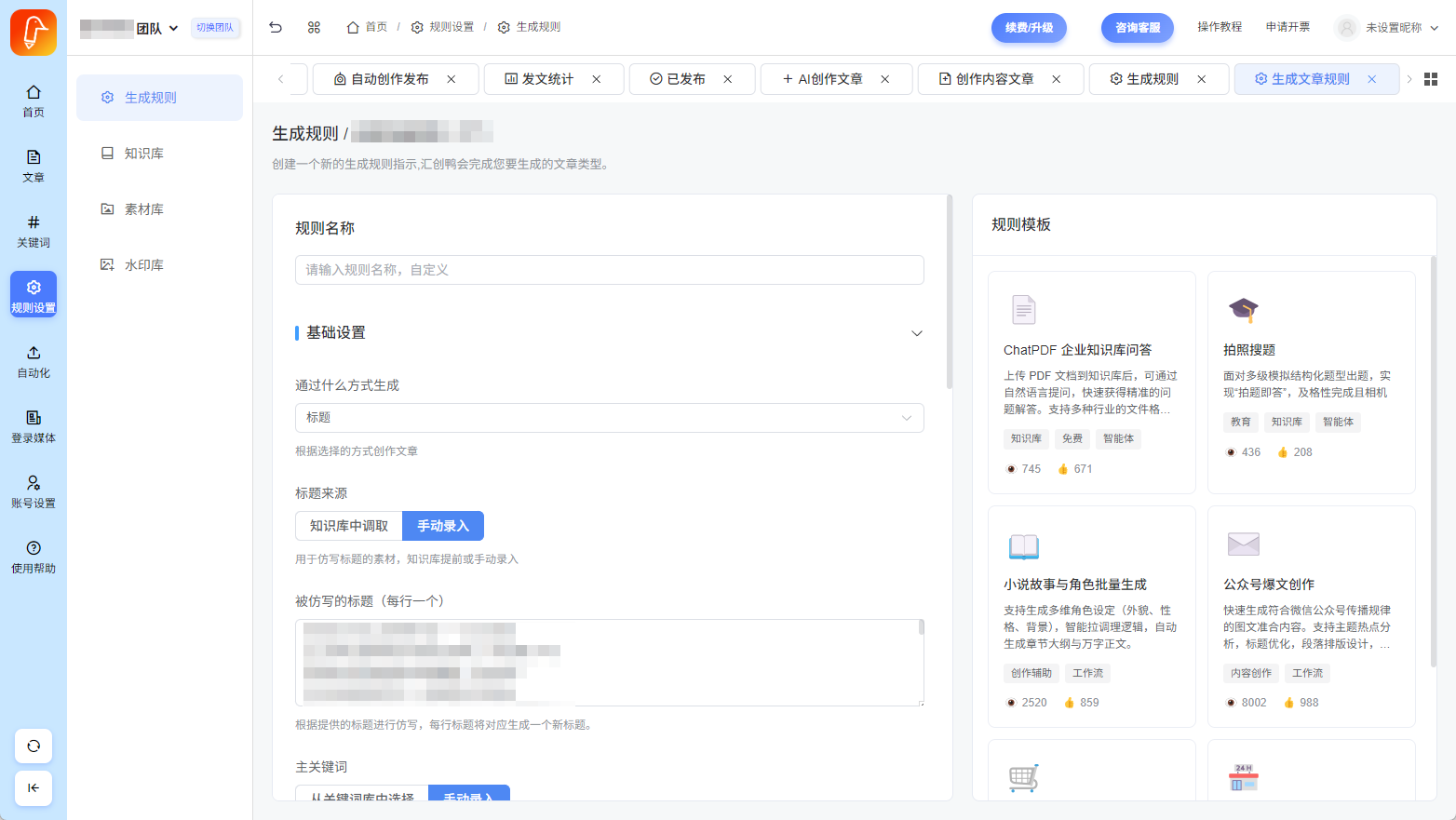This screenshot has height=820, width=1456.
Task: Click the back arrow in top bar
Action: (276, 27)
